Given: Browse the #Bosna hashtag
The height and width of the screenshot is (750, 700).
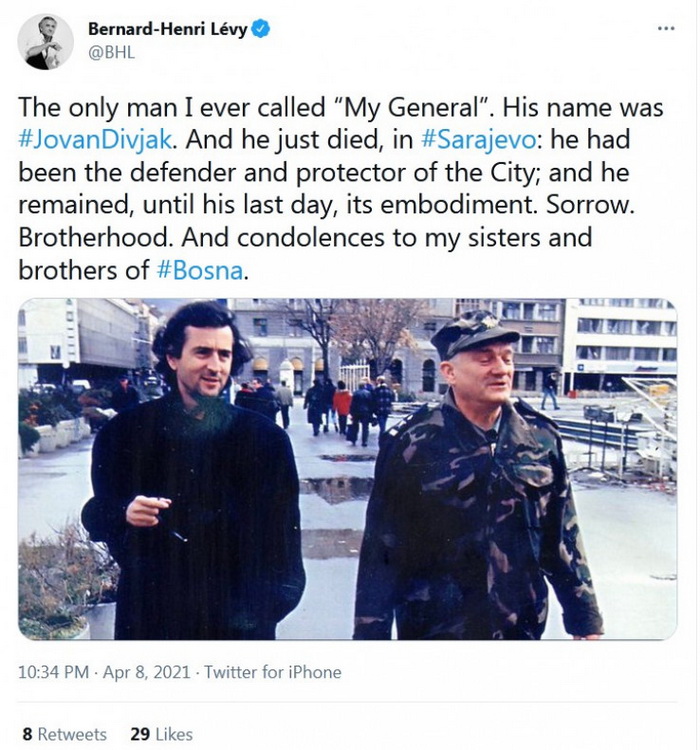Looking at the screenshot, I should (x=200, y=271).
